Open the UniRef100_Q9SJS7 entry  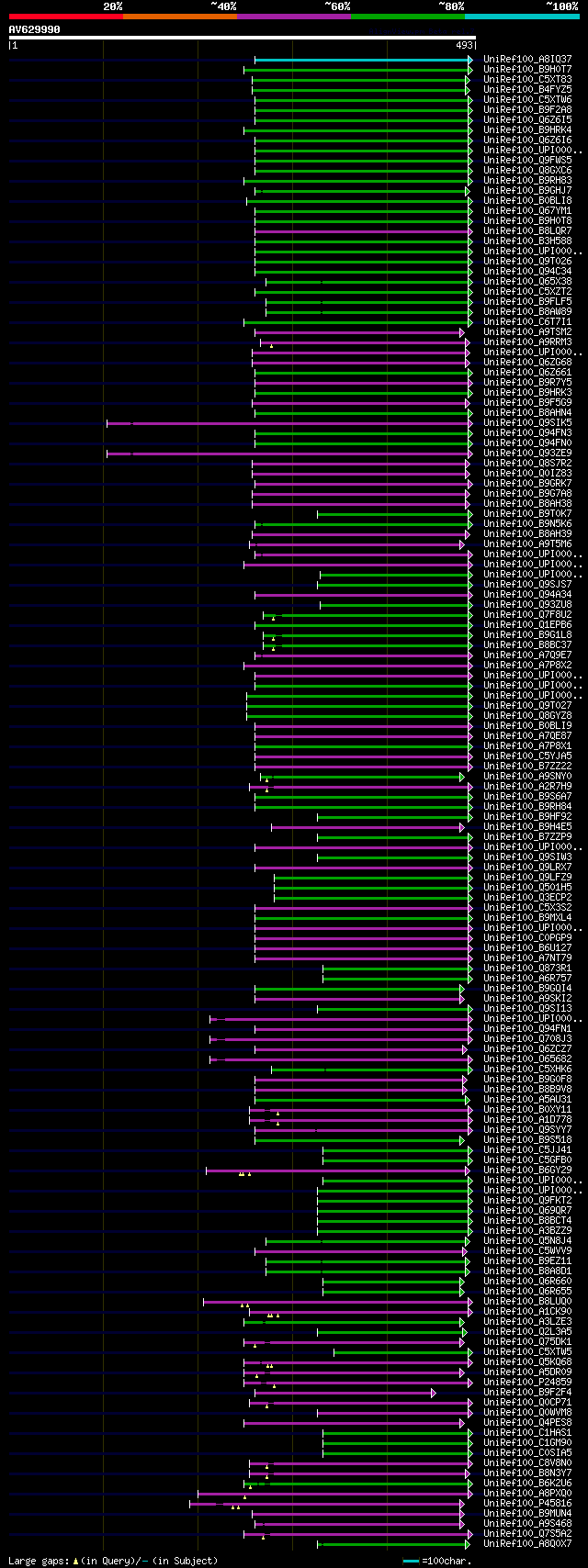(x=527, y=585)
